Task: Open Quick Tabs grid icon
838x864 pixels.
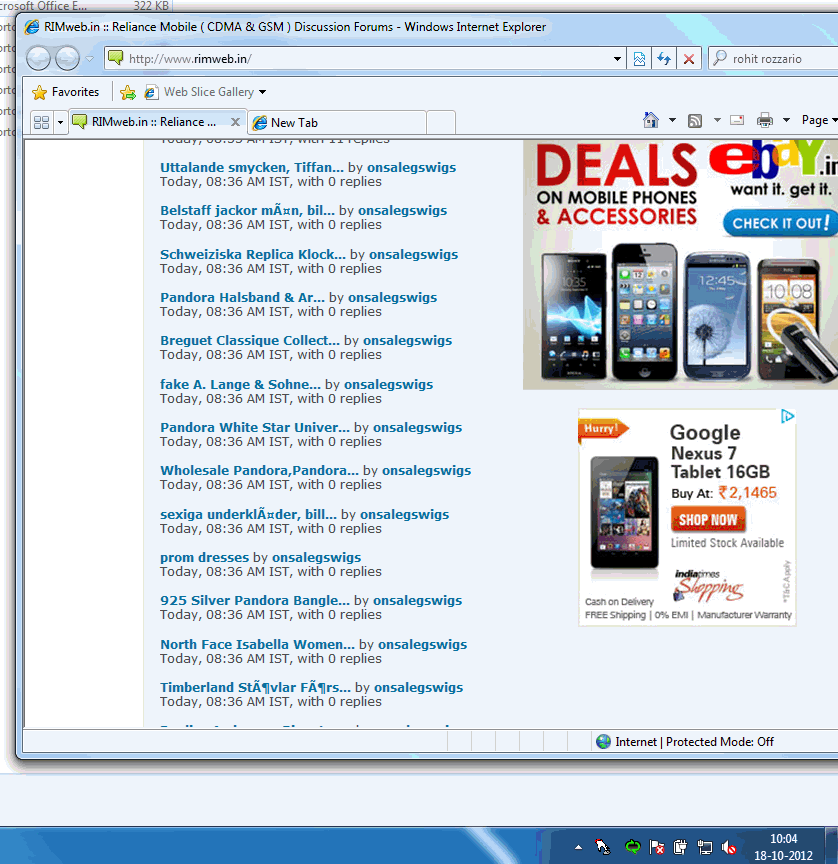Action: tap(41, 122)
